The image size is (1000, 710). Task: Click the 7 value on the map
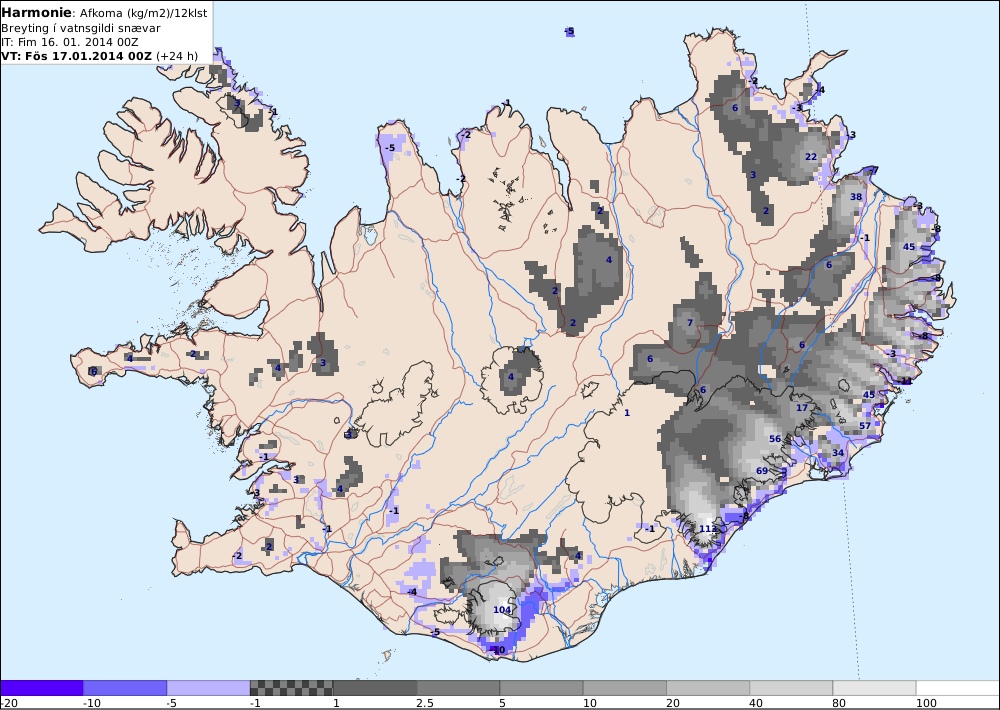689,323
